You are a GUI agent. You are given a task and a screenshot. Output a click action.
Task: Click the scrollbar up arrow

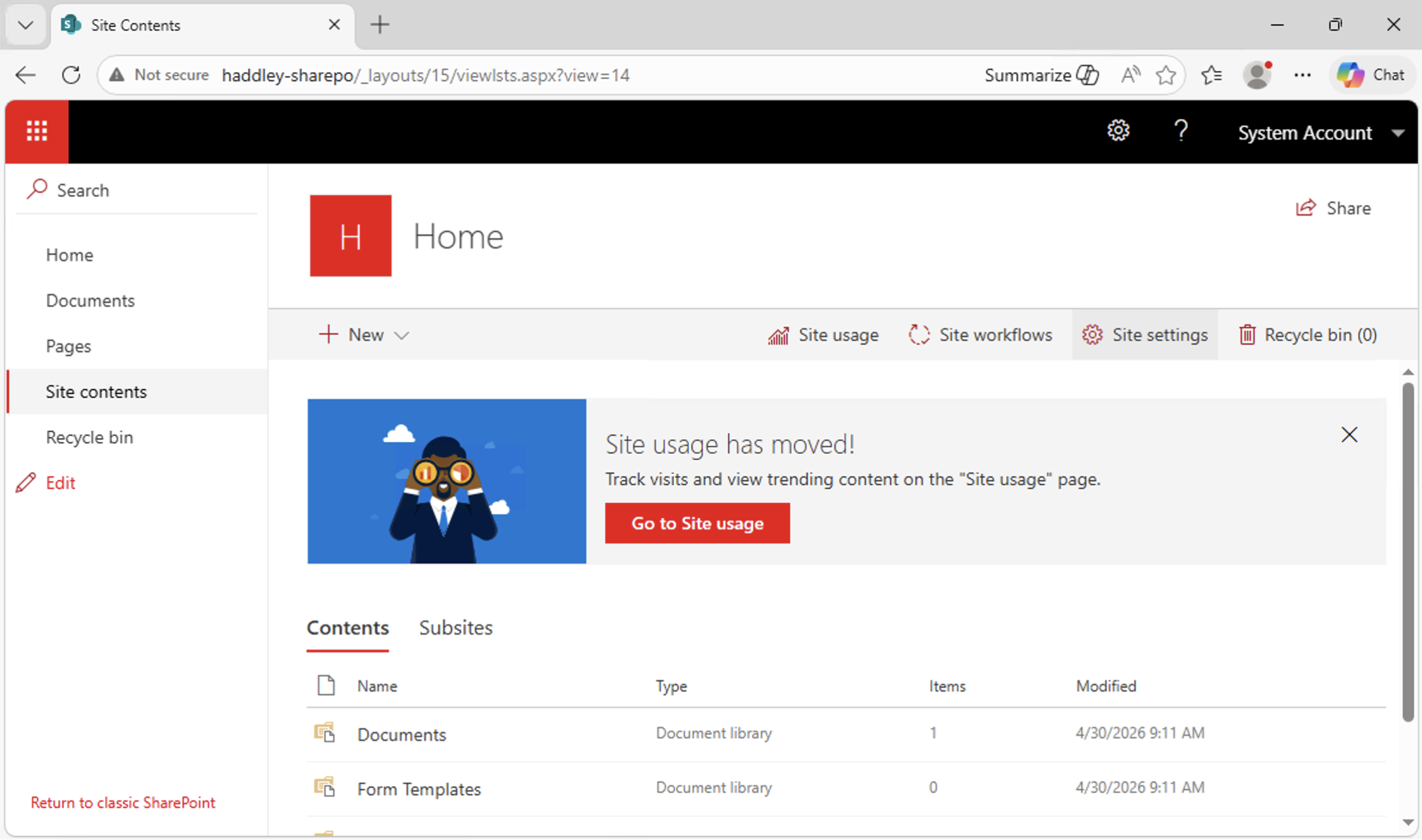pos(1407,372)
